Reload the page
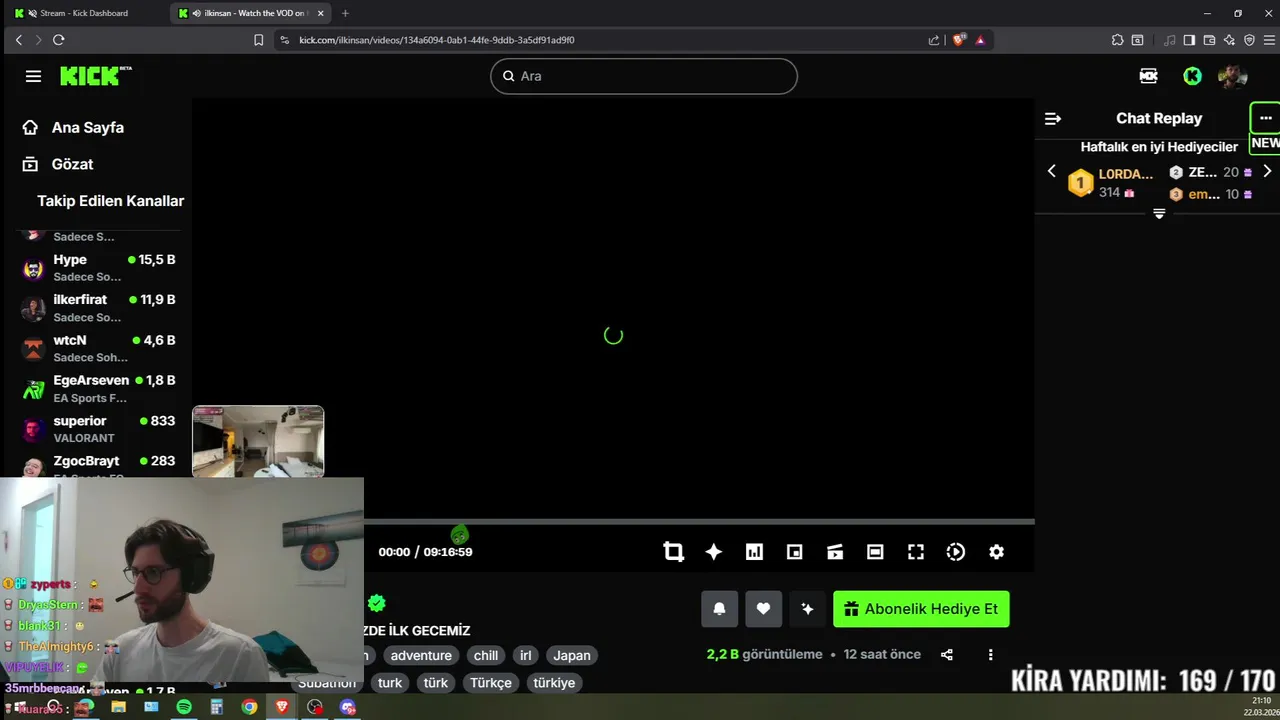This screenshot has height=720, width=1280. (x=58, y=40)
